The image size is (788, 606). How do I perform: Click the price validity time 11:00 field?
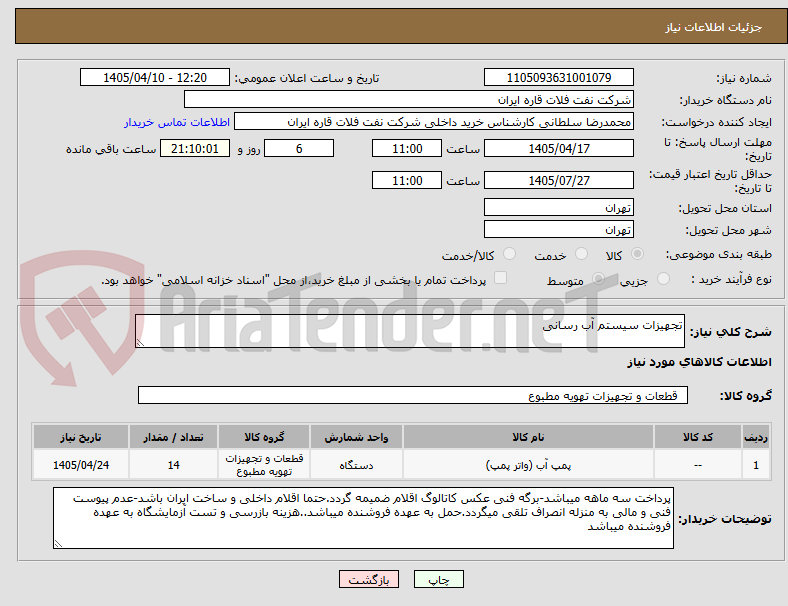pyautogui.click(x=407, y=180)
